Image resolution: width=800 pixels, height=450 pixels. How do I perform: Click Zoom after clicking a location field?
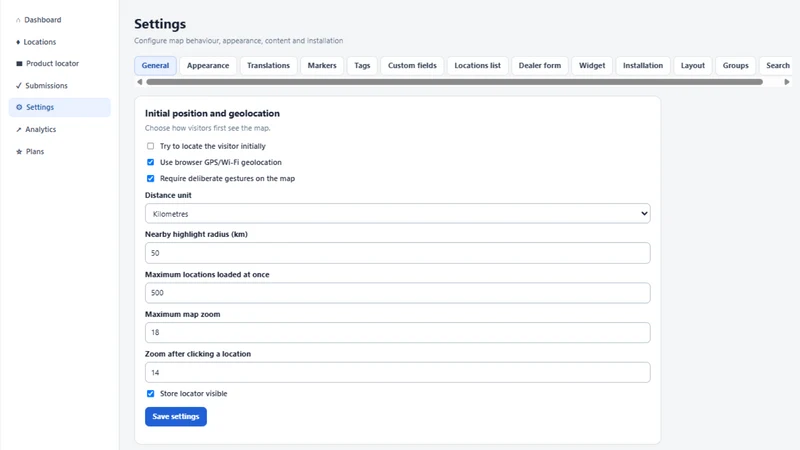397,372
